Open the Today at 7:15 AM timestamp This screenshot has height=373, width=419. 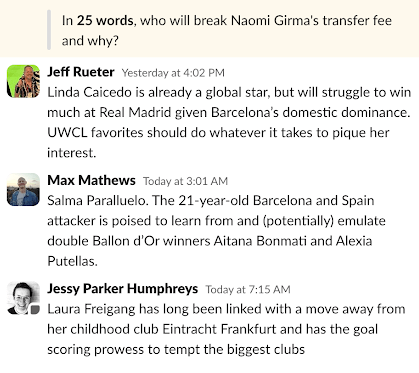248,289
